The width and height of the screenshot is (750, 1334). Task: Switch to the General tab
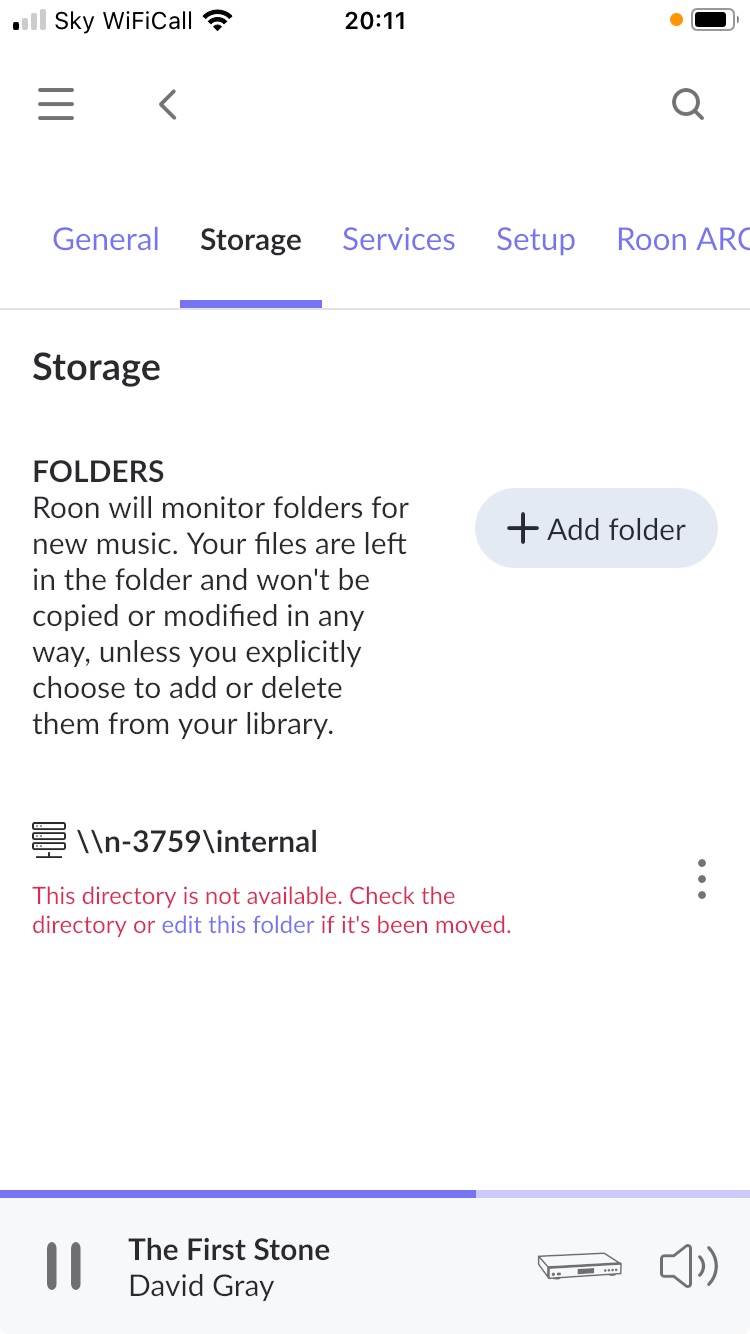coord(106,240)
